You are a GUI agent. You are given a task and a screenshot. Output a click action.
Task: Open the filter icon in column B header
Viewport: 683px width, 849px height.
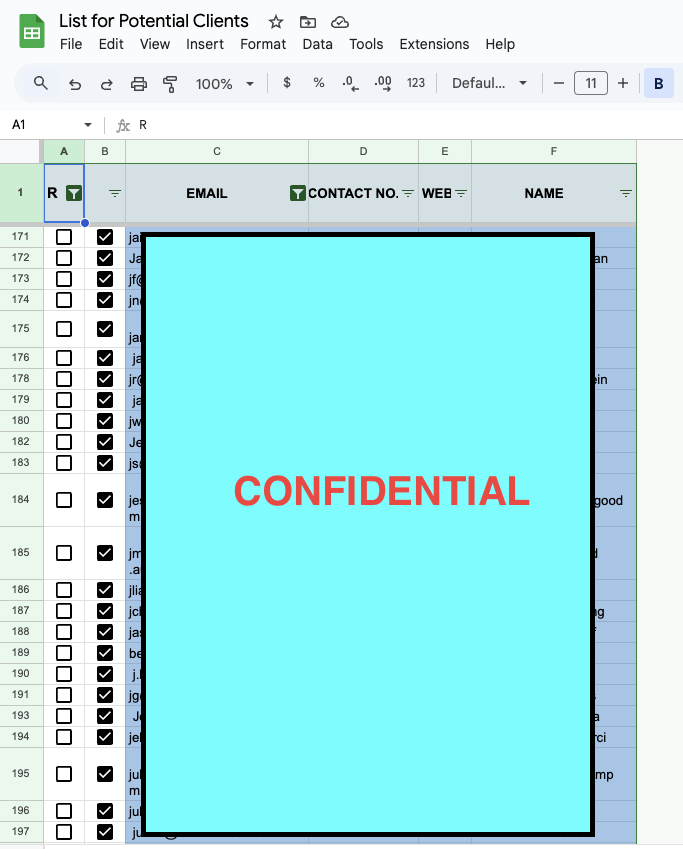coord(115,193)
